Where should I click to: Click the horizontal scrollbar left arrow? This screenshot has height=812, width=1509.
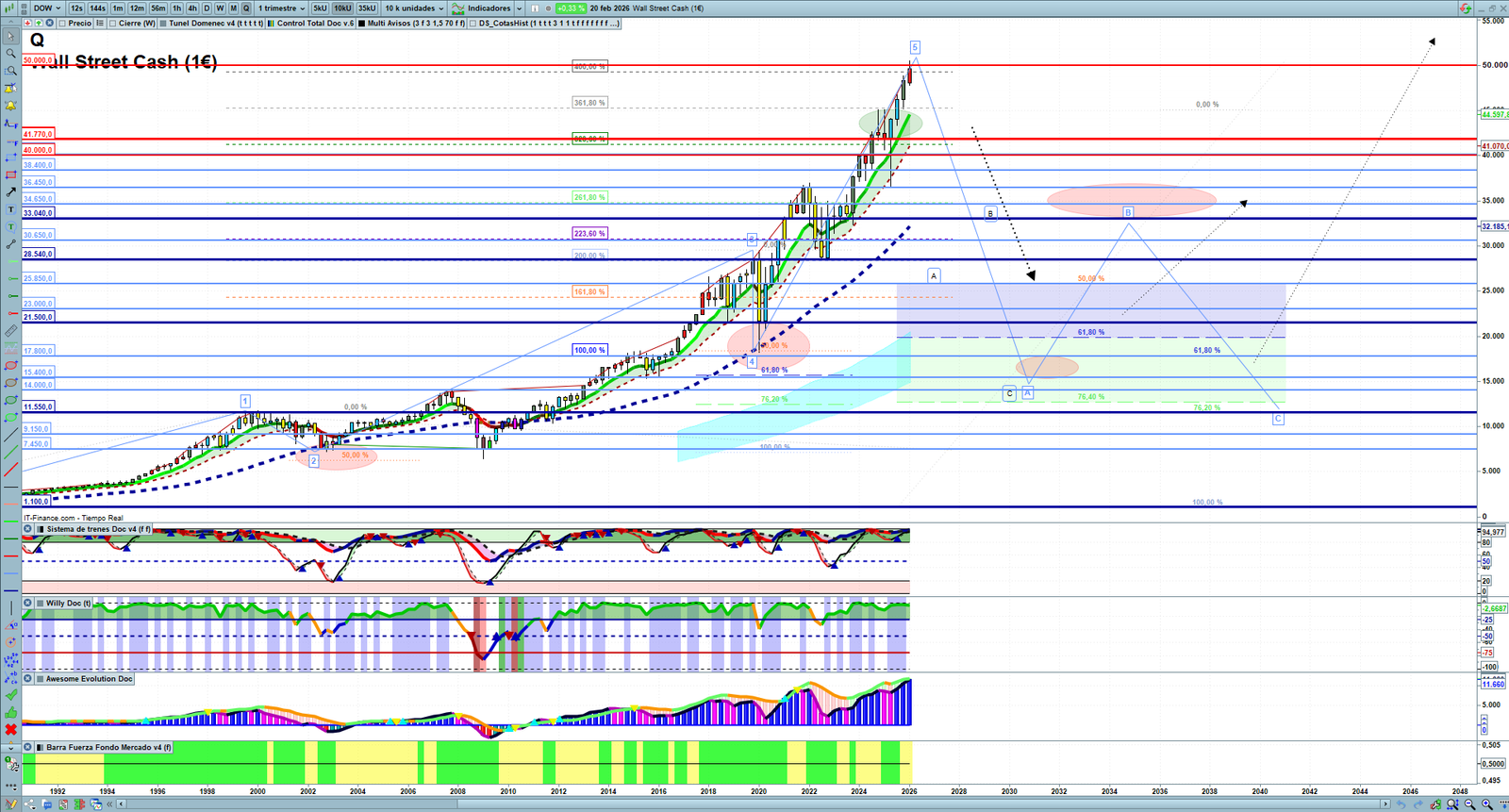click(122, 804)
